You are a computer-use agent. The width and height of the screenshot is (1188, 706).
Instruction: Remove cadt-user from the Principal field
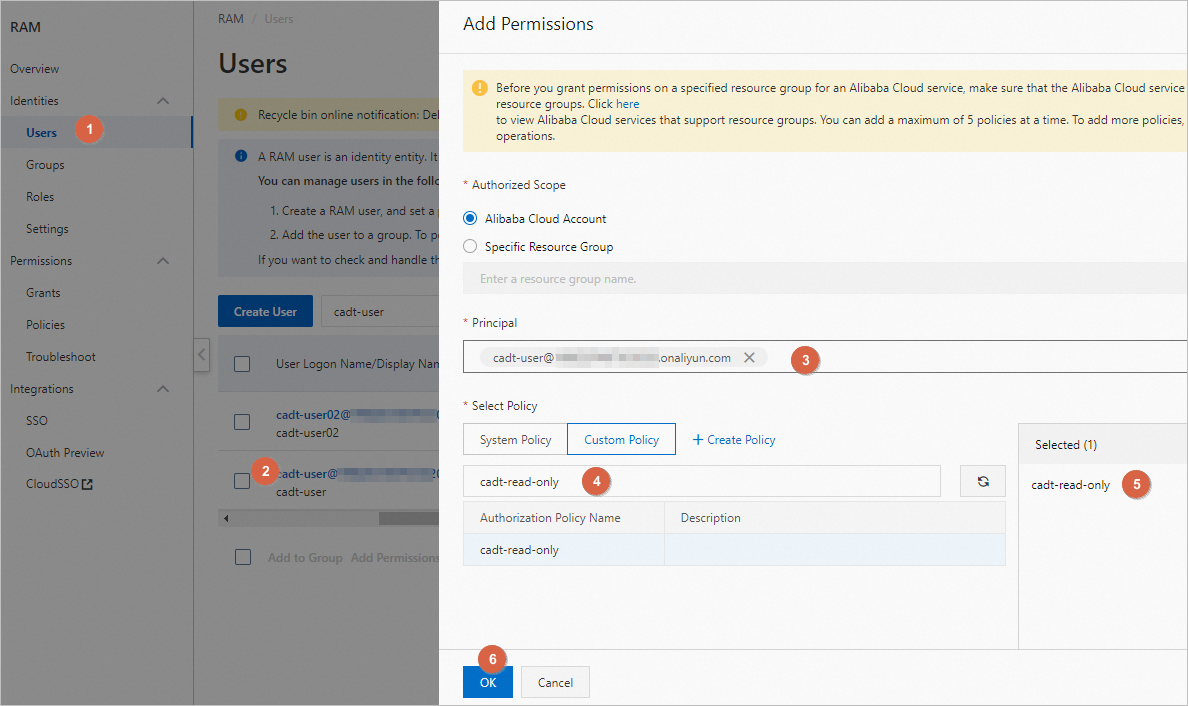pos(749,357)
